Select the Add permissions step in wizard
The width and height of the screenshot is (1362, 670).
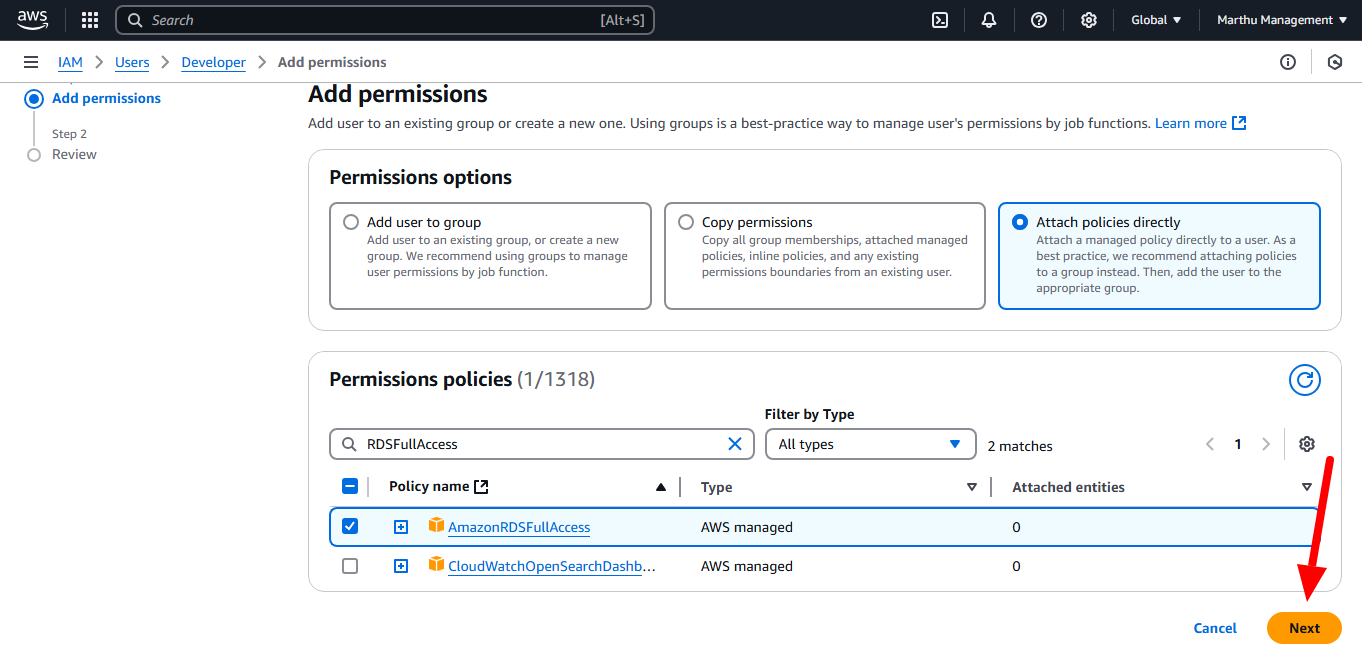pyautogui.click(x=106, y=98)
